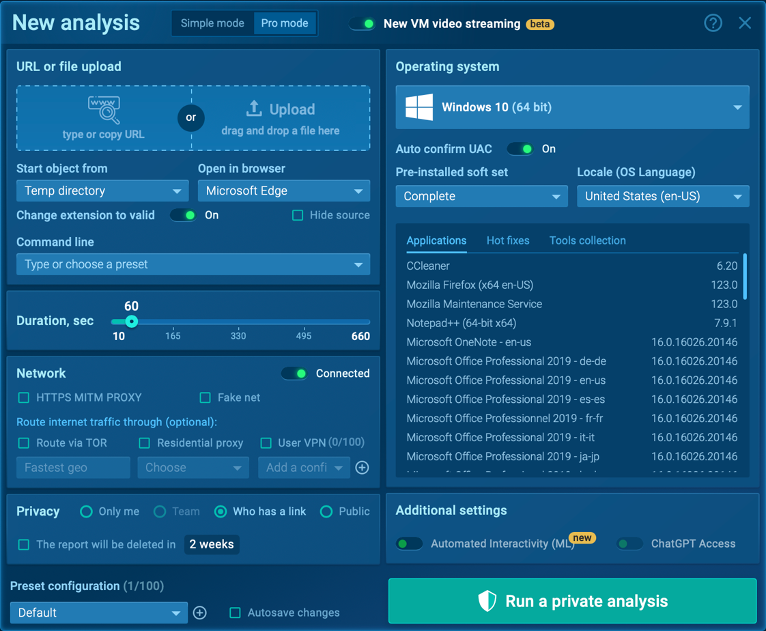Screen dimensions: 766x631
Task: Open the help question mark icon
Action: click(713, 23)
